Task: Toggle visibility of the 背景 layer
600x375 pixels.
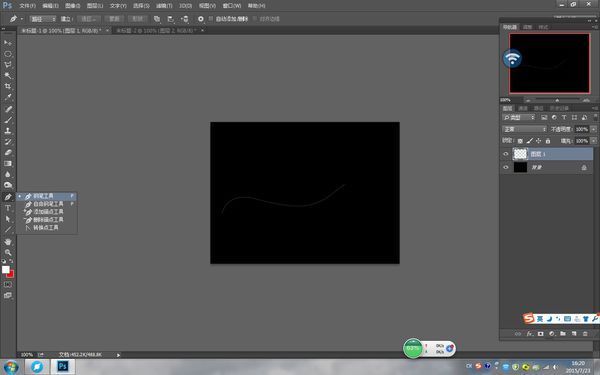Action: tap(506, 167)
